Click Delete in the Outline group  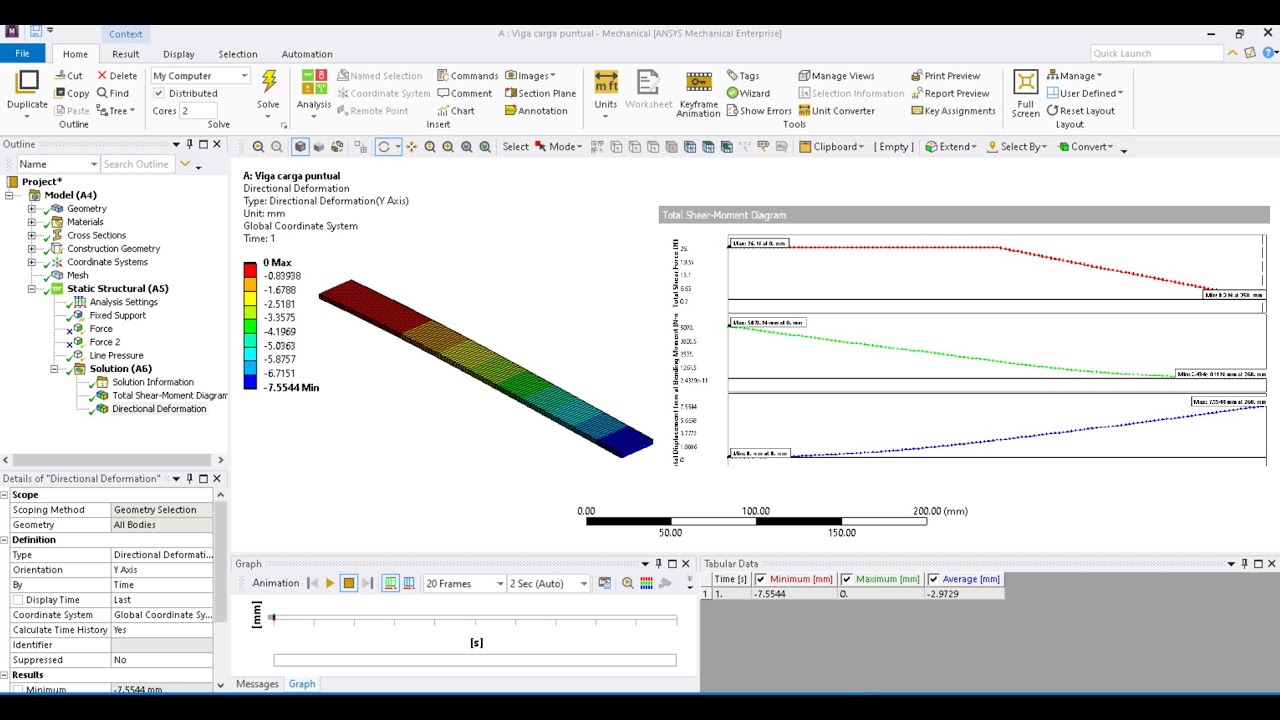(x=117, y=76)
